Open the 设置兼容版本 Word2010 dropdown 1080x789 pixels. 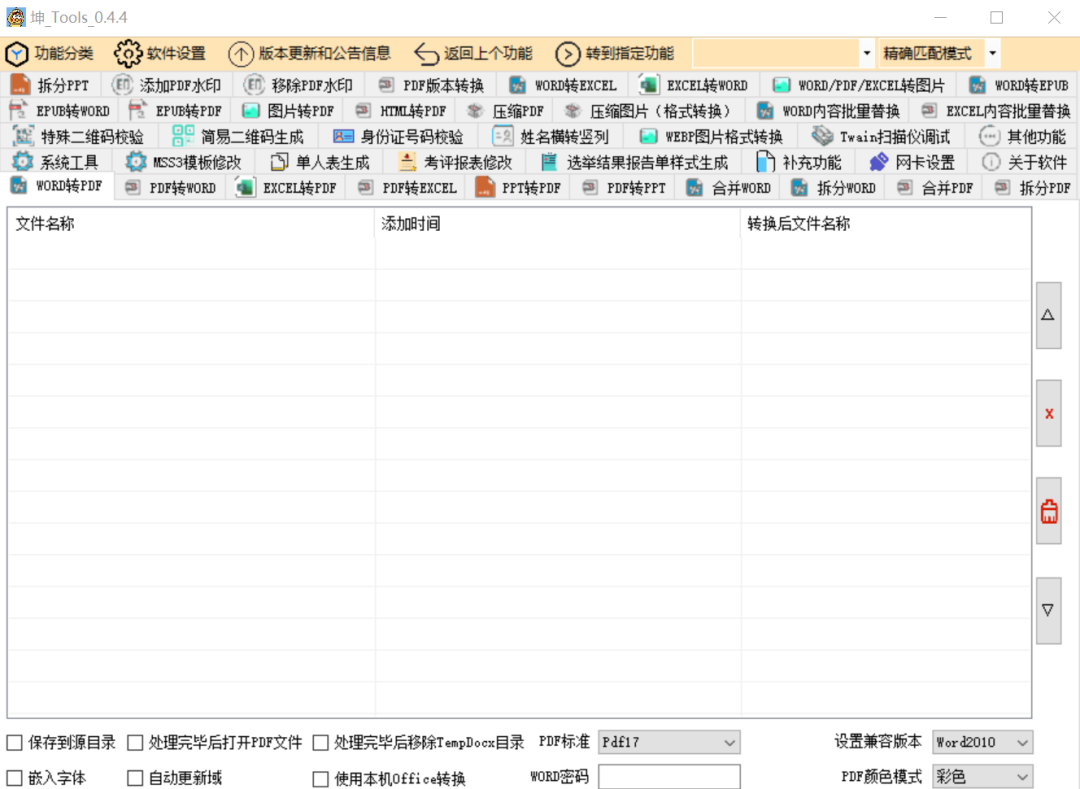[x=982, y=742]
